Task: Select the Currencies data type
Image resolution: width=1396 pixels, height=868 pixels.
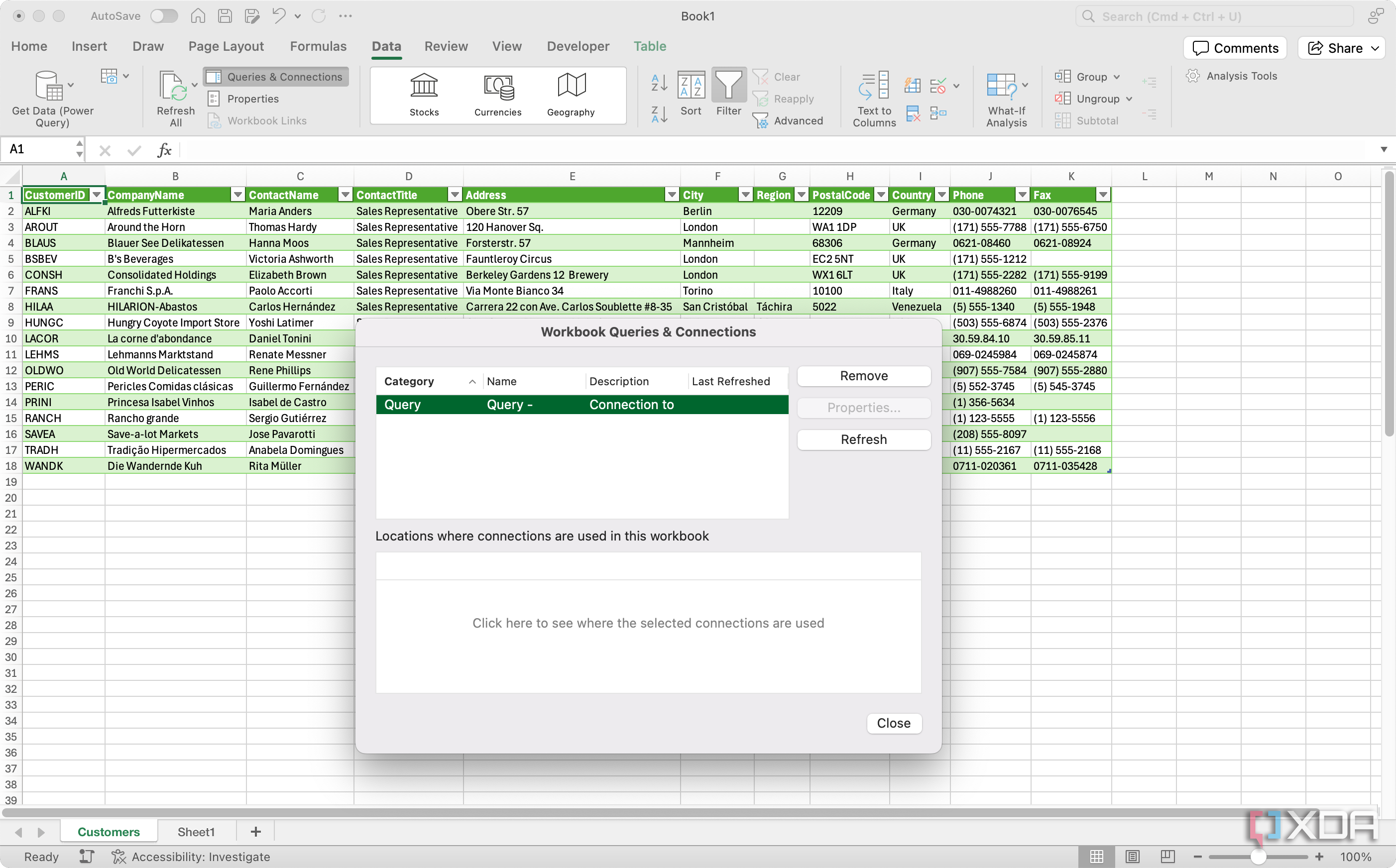Action: [497, 95]
